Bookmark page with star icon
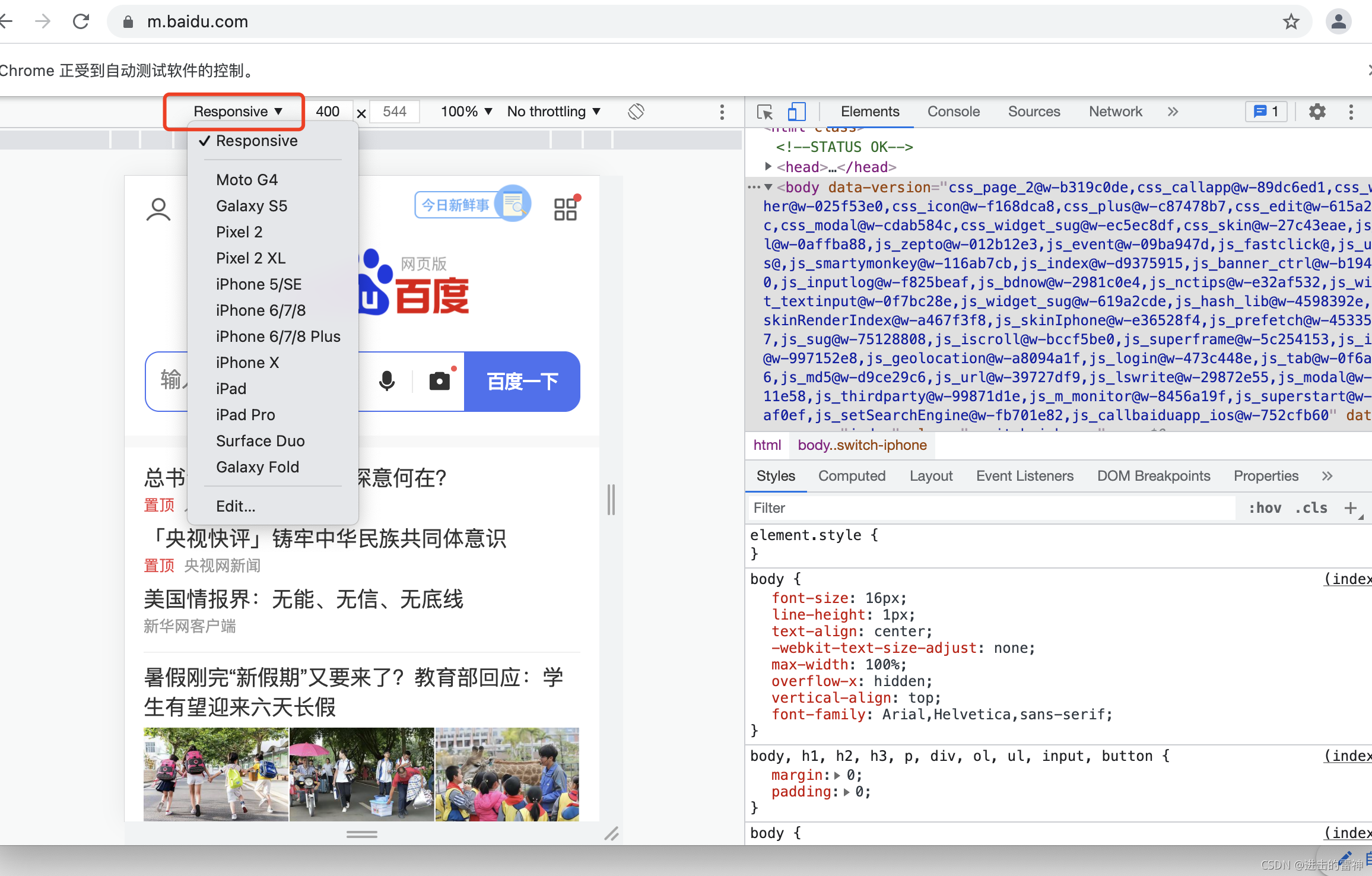Image resolution: width=1372 pixels, height=876 pixels. tap(1291, 22)
